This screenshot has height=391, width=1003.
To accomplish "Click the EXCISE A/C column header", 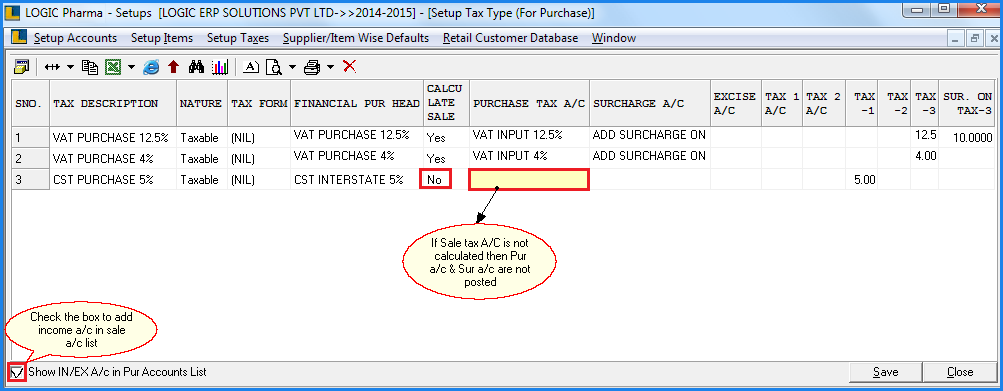I will click(x=736, y=103).
